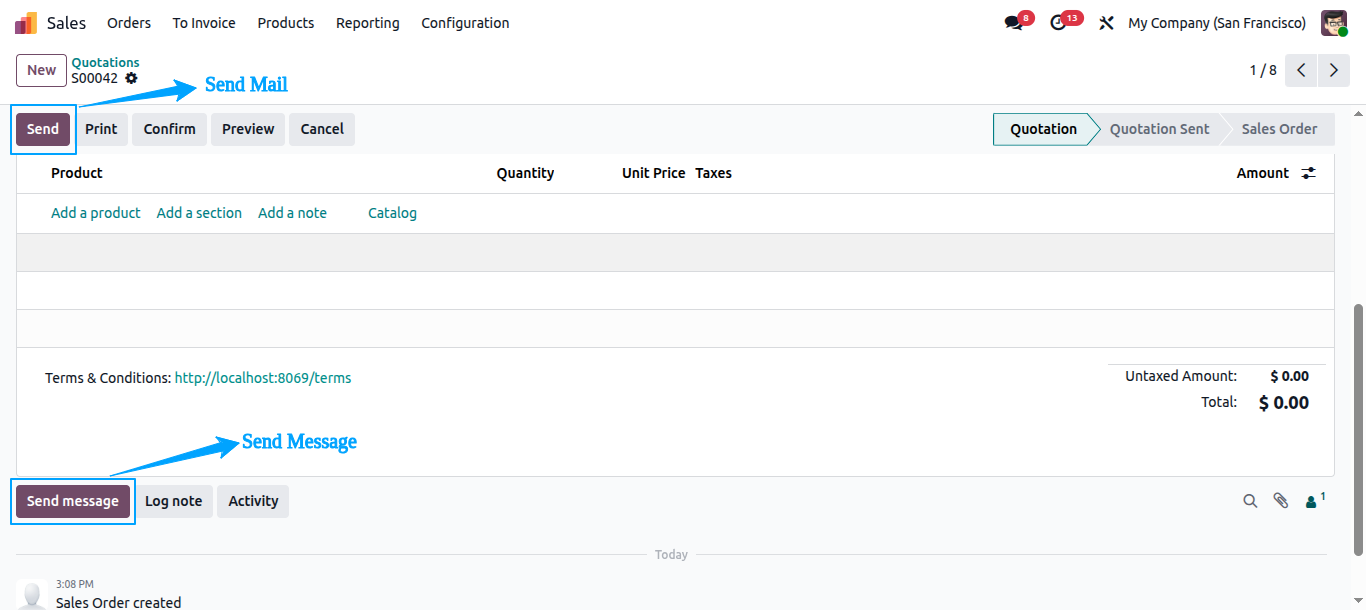Click the debug tools wrench icon

click(1106, 23)
